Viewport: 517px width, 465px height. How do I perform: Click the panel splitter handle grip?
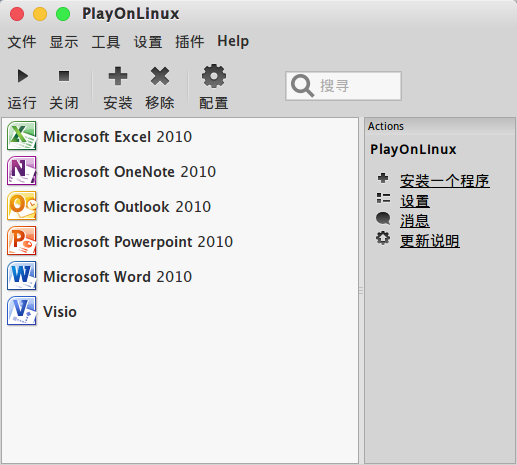point(361,290)
